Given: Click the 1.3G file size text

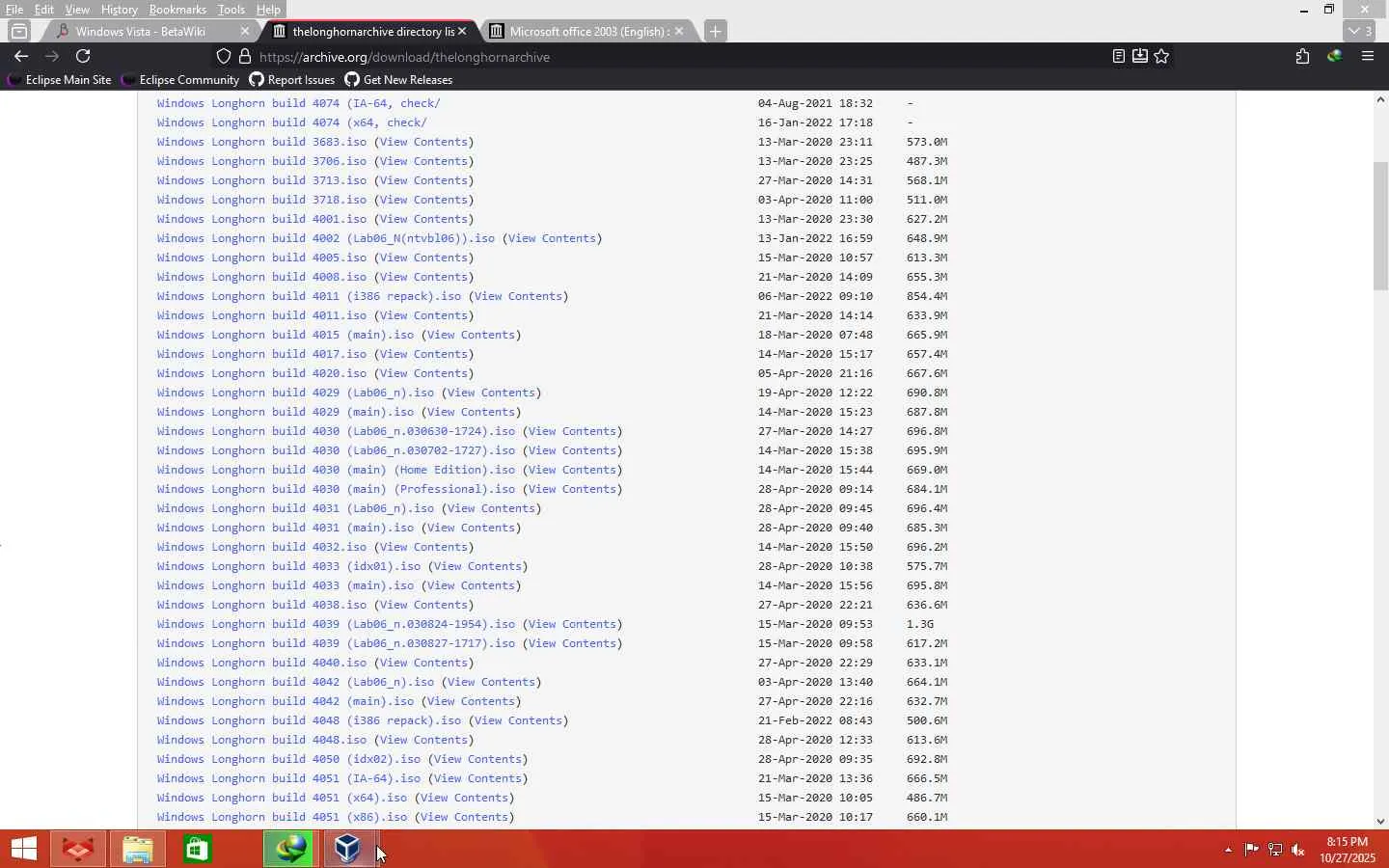Looking at the screenshot, I should click(x=920, y=624).
